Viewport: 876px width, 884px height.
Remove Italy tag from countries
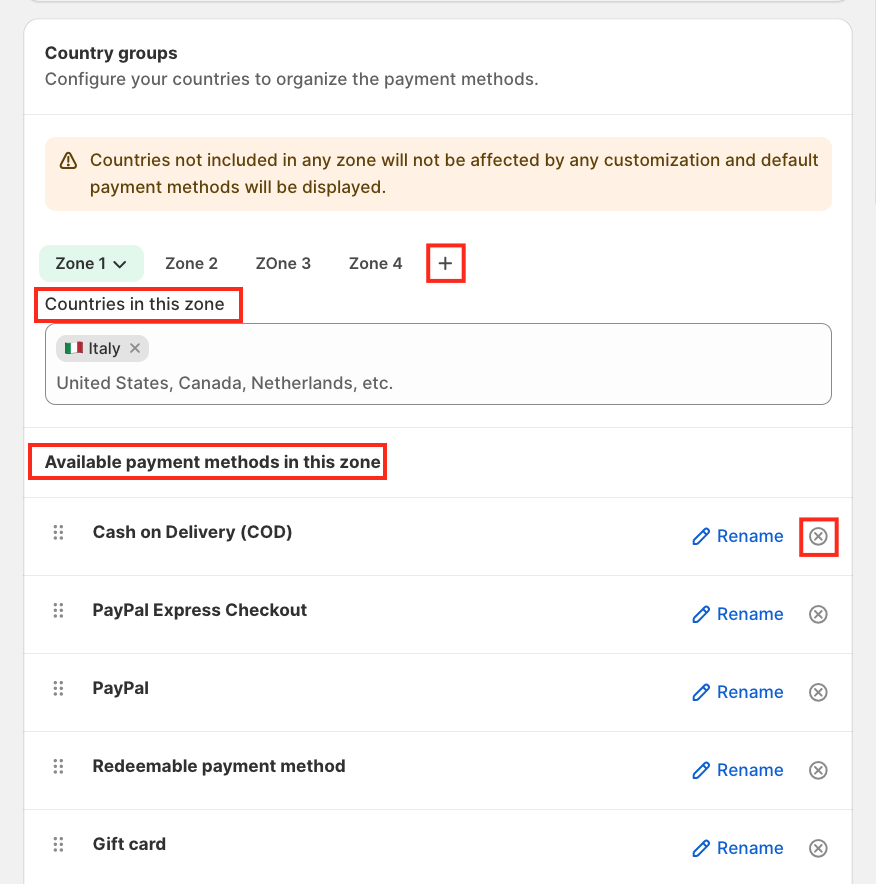(135, 348)
